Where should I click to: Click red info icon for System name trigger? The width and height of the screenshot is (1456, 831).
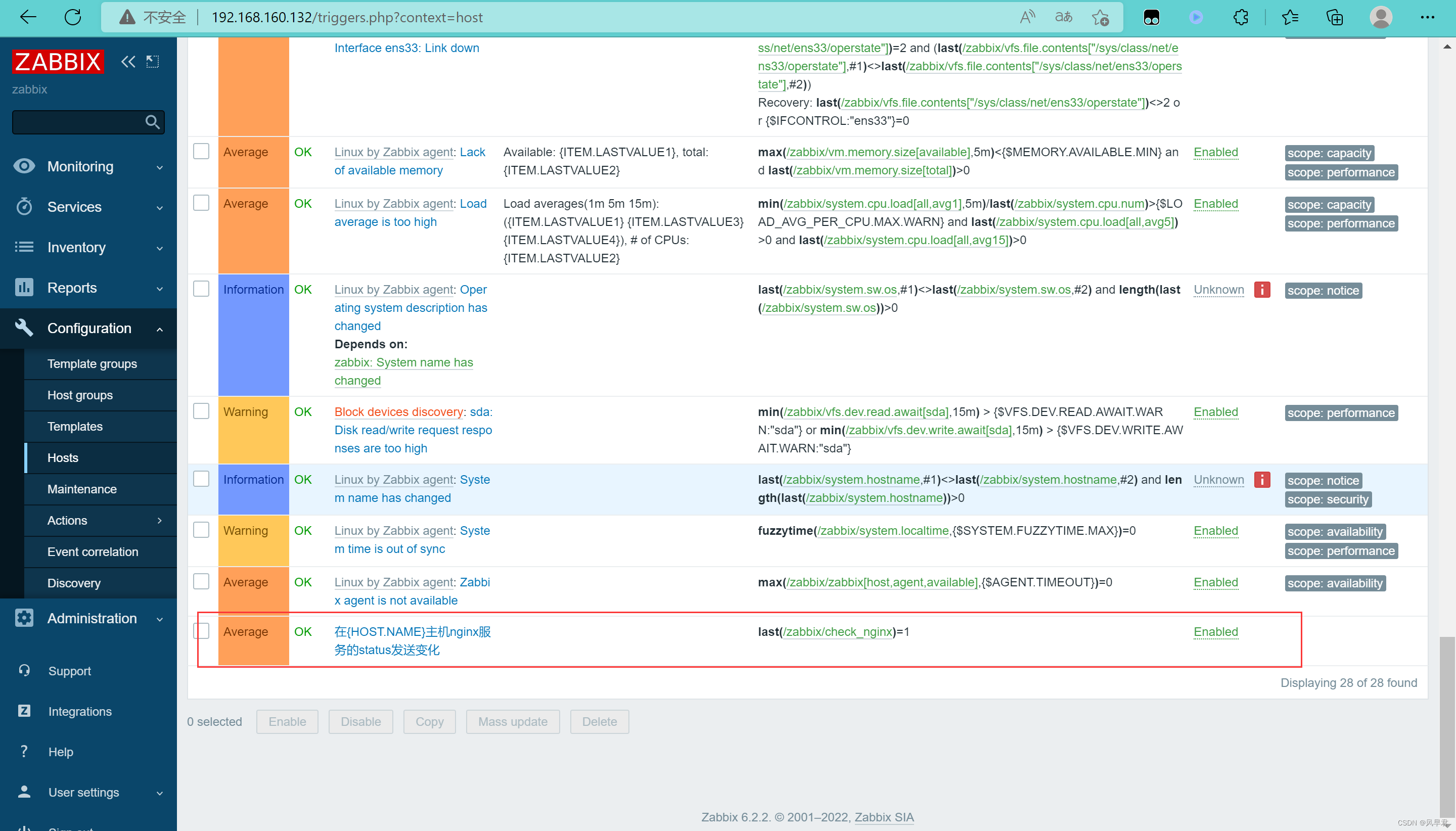tap(1261, 480)
